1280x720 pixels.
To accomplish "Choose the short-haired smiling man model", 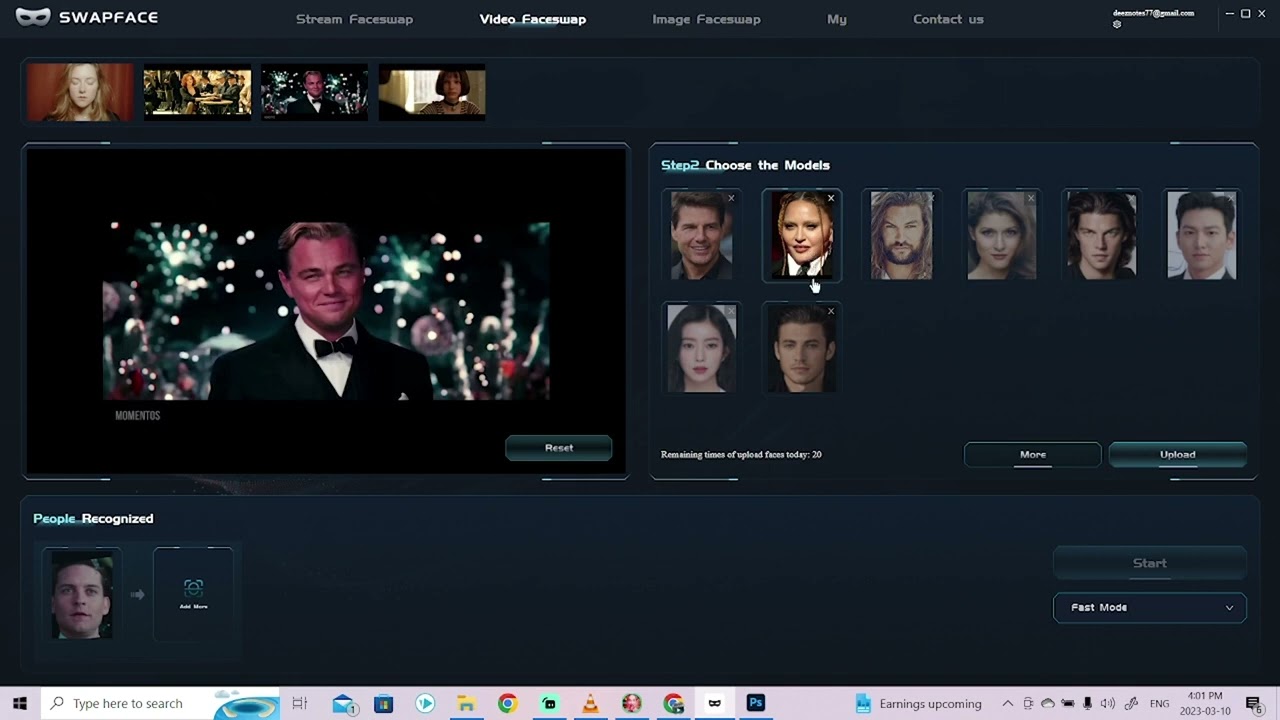I will [x=701, y=236].
